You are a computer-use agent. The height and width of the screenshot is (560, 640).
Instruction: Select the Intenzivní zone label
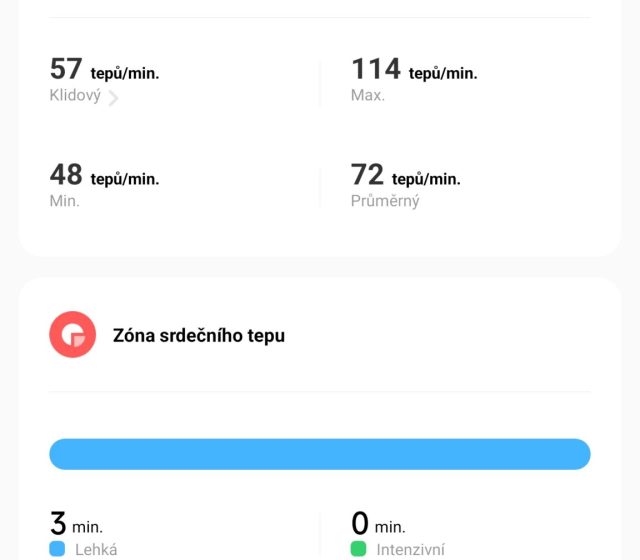[410, 549]
